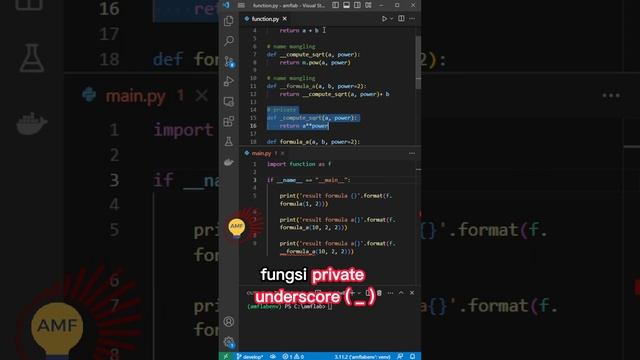The width and height of the screenshot is (640, 360).
Task: Open the Remote Explorer view
Action: tap(229, 101)
